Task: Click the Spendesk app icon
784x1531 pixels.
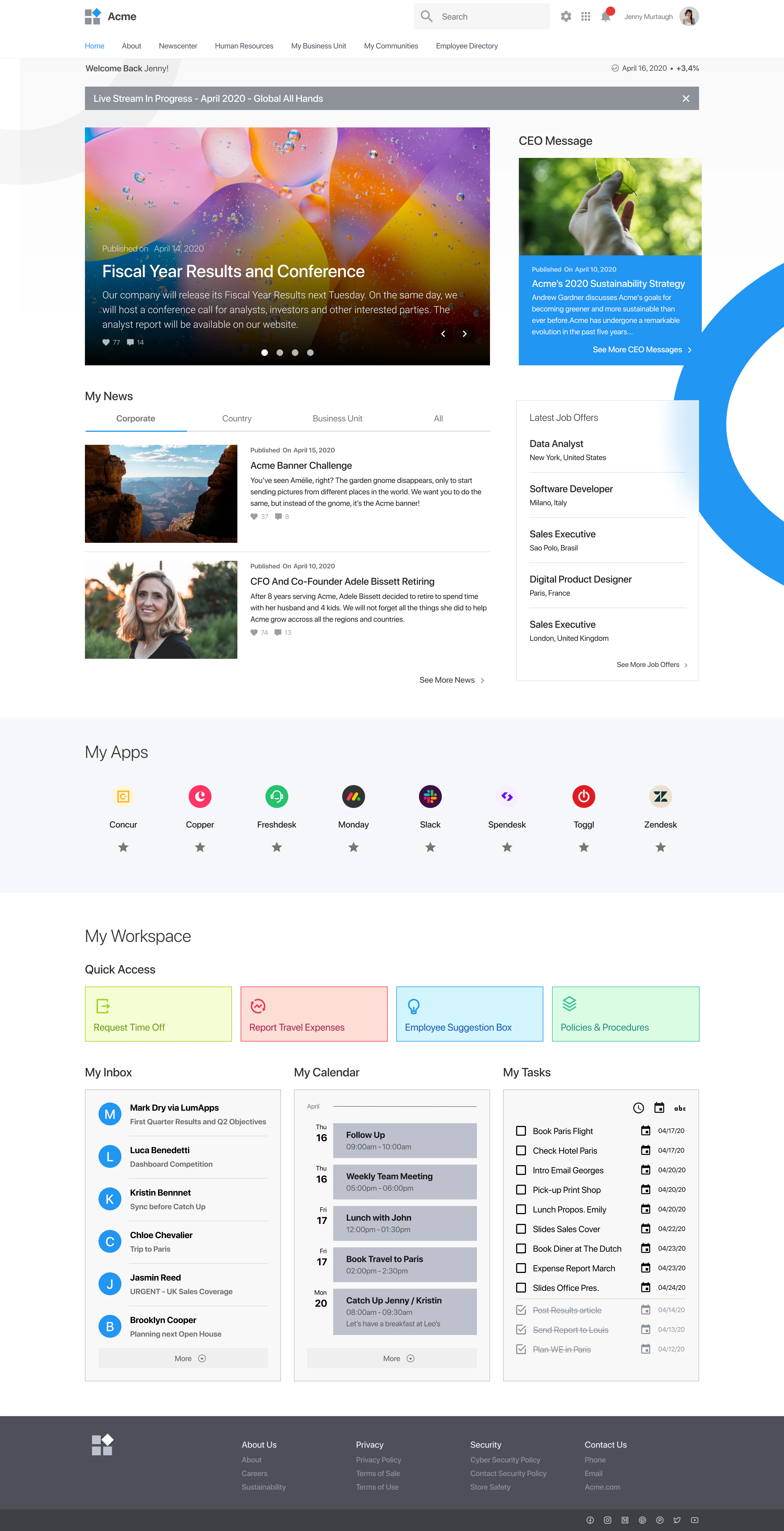Action: click(x=506, y=797)
